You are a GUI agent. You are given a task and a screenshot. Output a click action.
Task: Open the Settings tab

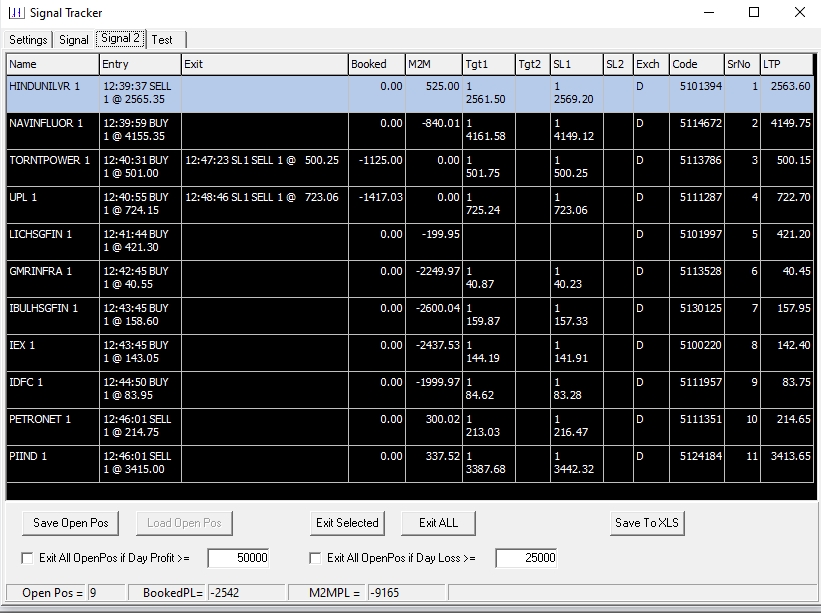pyautogui.click(x=28, y=40)
